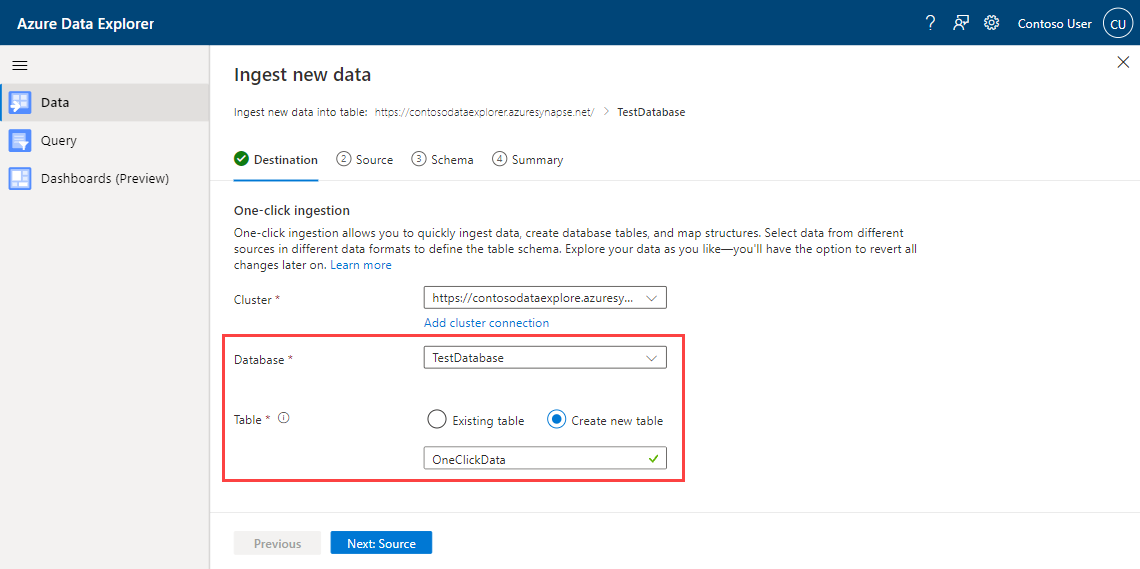Click the OneClickData table name field
This screenshot has width=1140, height=569.
pyautogui.click(x=545, y=459)
